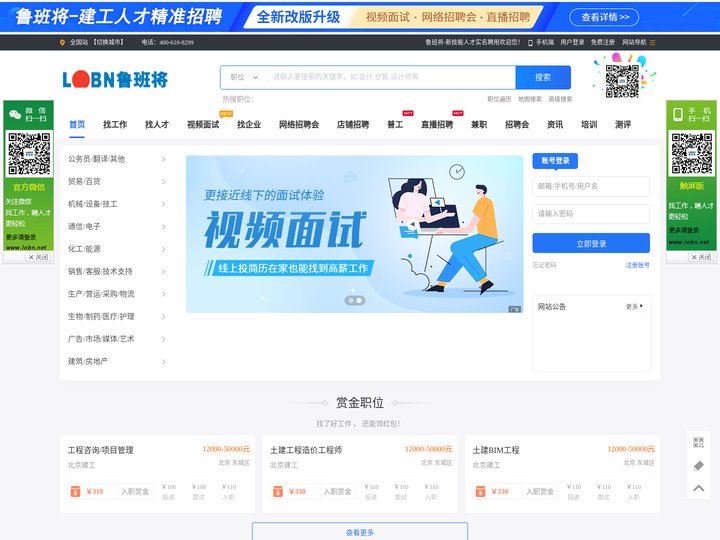The height and width of the screenshot is (540, 720).
Task: Click red bounty icon in 工程咨询/项目管理 card
Action: [75, 491]
